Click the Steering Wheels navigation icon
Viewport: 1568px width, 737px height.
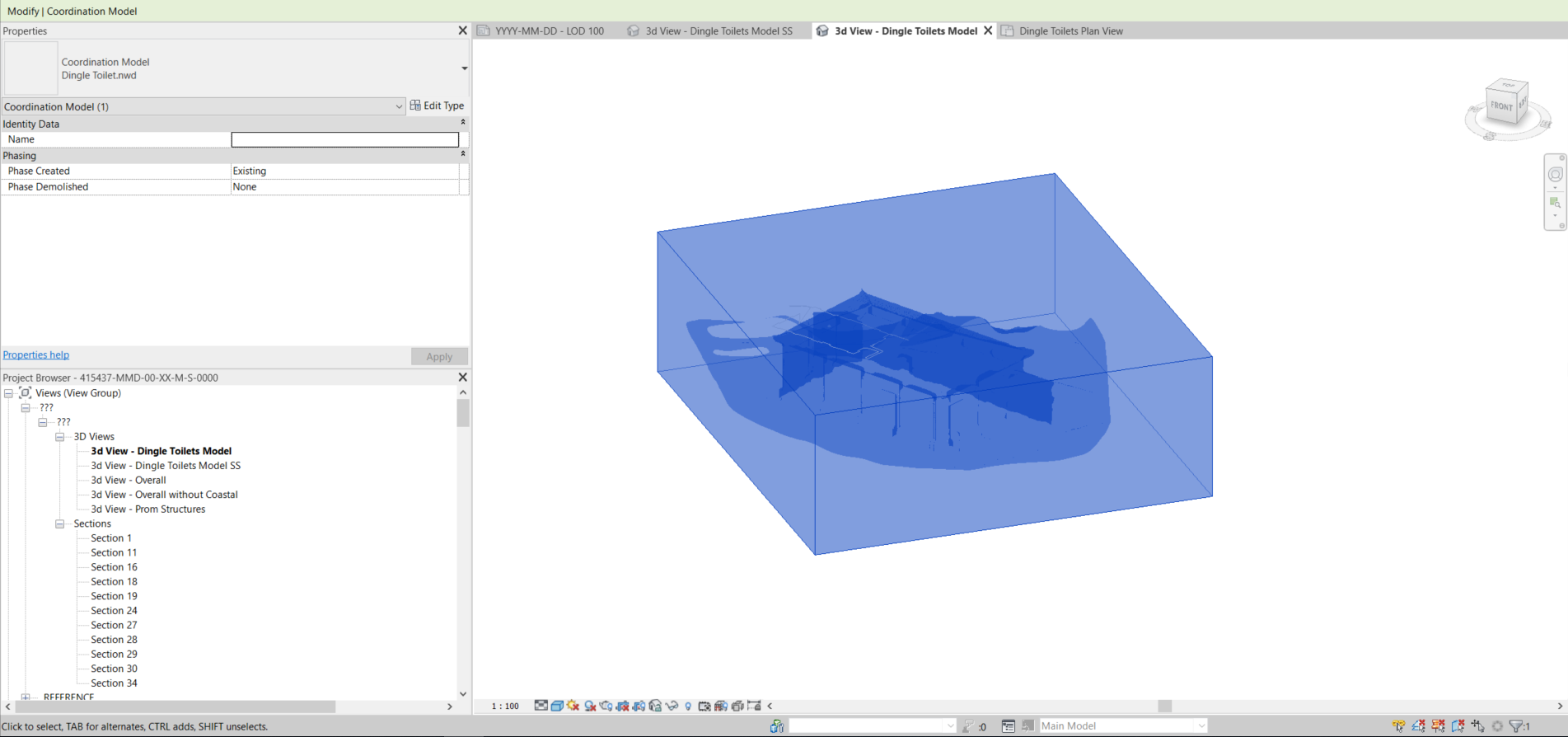click(x=1555, y=175)
